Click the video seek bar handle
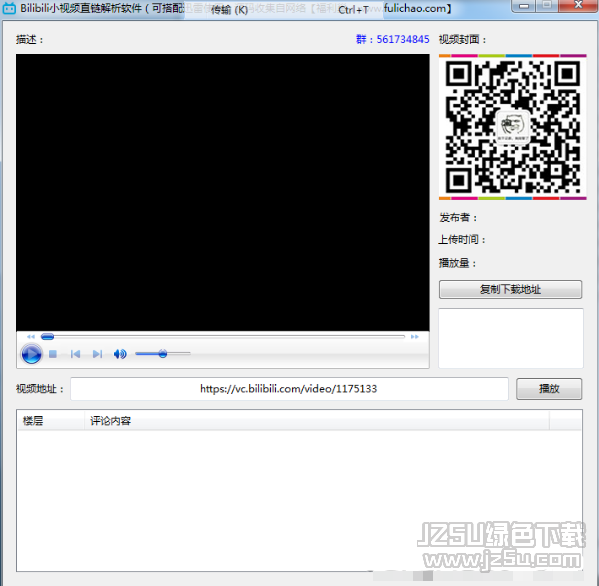 pyautogui.click(x=47, y=337)
